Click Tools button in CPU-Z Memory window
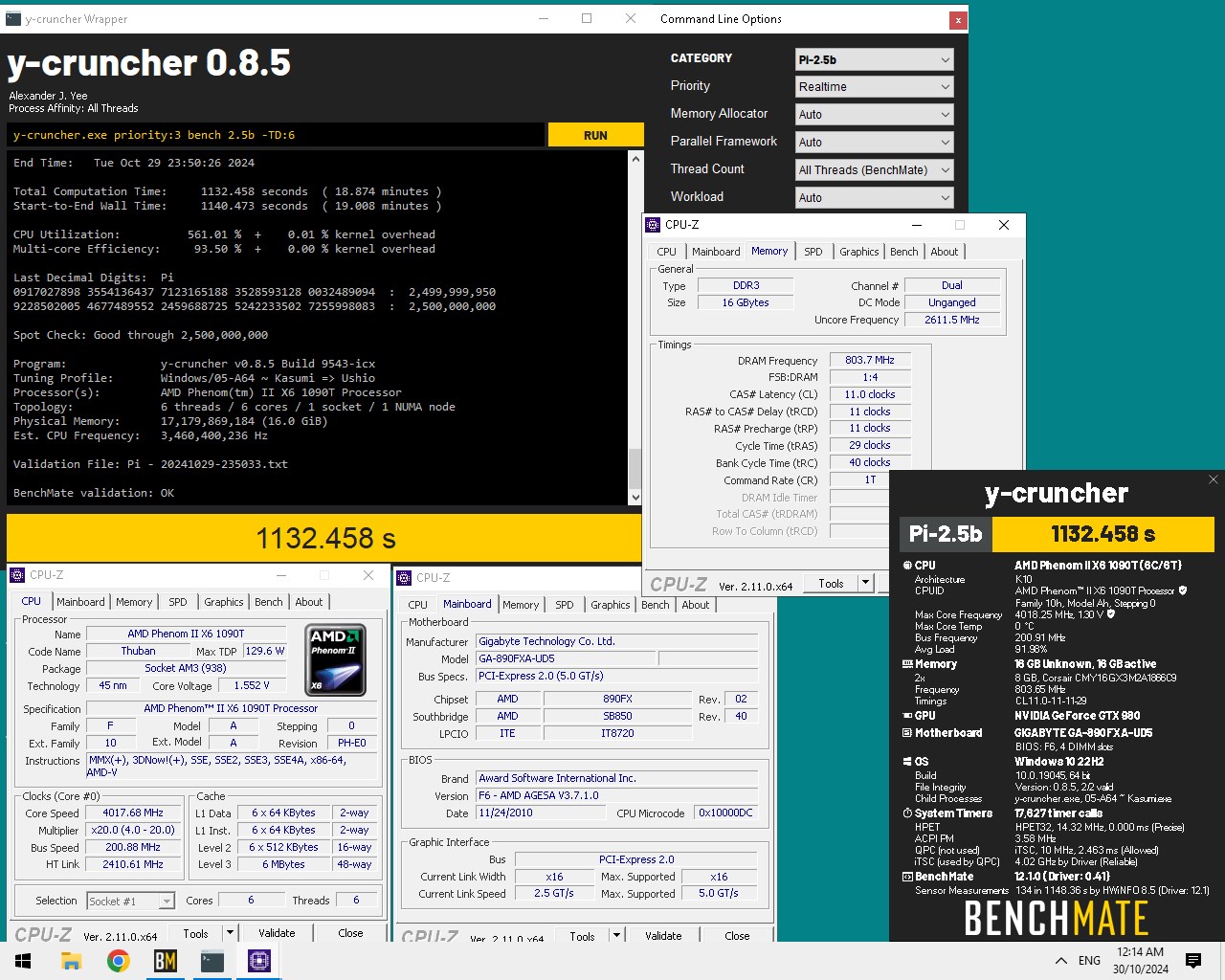Screen dimensions: 1225x980 [x=831, y=583]
